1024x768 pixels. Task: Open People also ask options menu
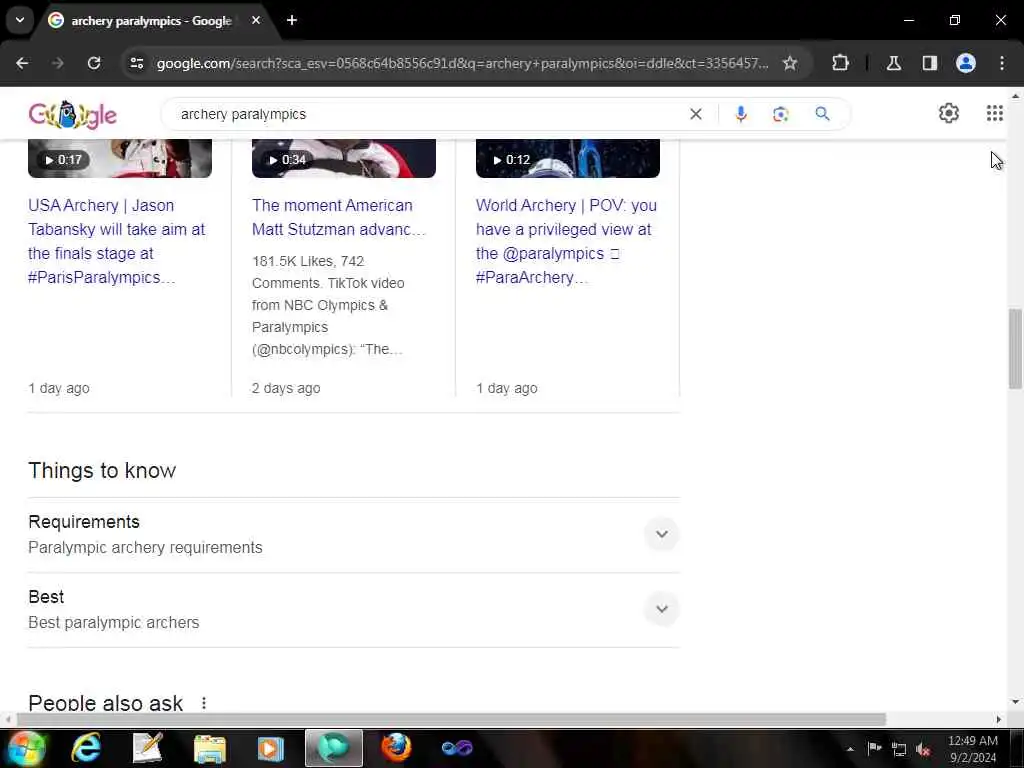tap(204, 703)
